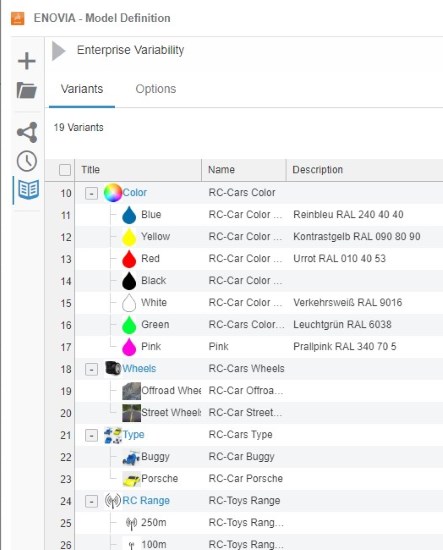The width and height of the screenshot is (443, 550).
Task: Click the Wheels tire icon
Action: coord(113,368)
